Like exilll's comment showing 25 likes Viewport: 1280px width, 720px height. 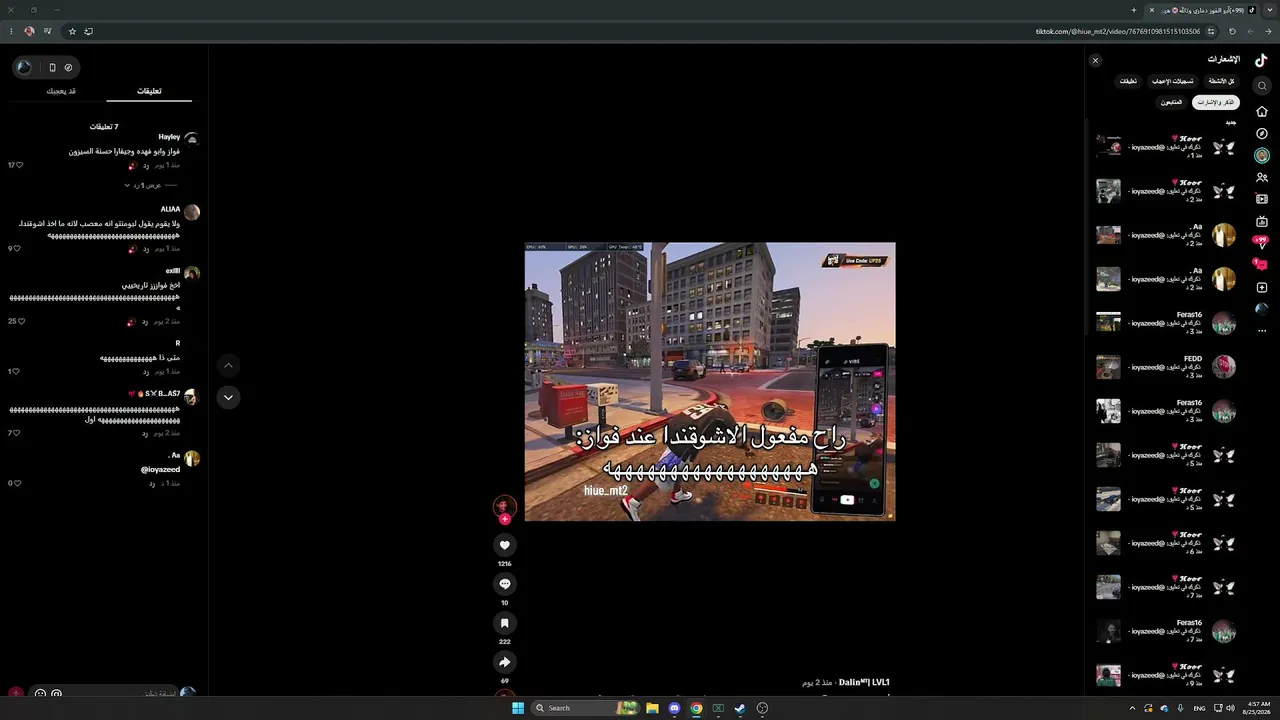coord(21,322)
